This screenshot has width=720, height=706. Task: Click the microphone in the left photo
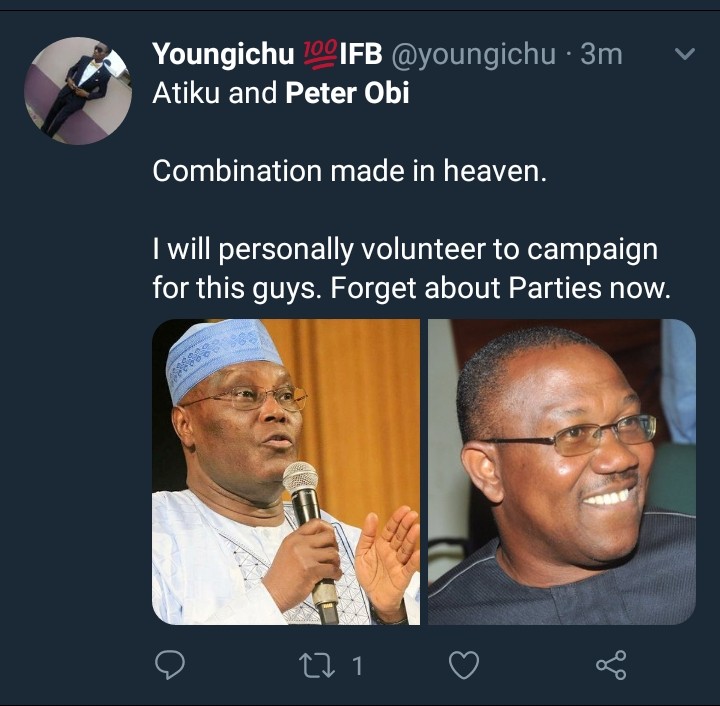coord(303,500)
